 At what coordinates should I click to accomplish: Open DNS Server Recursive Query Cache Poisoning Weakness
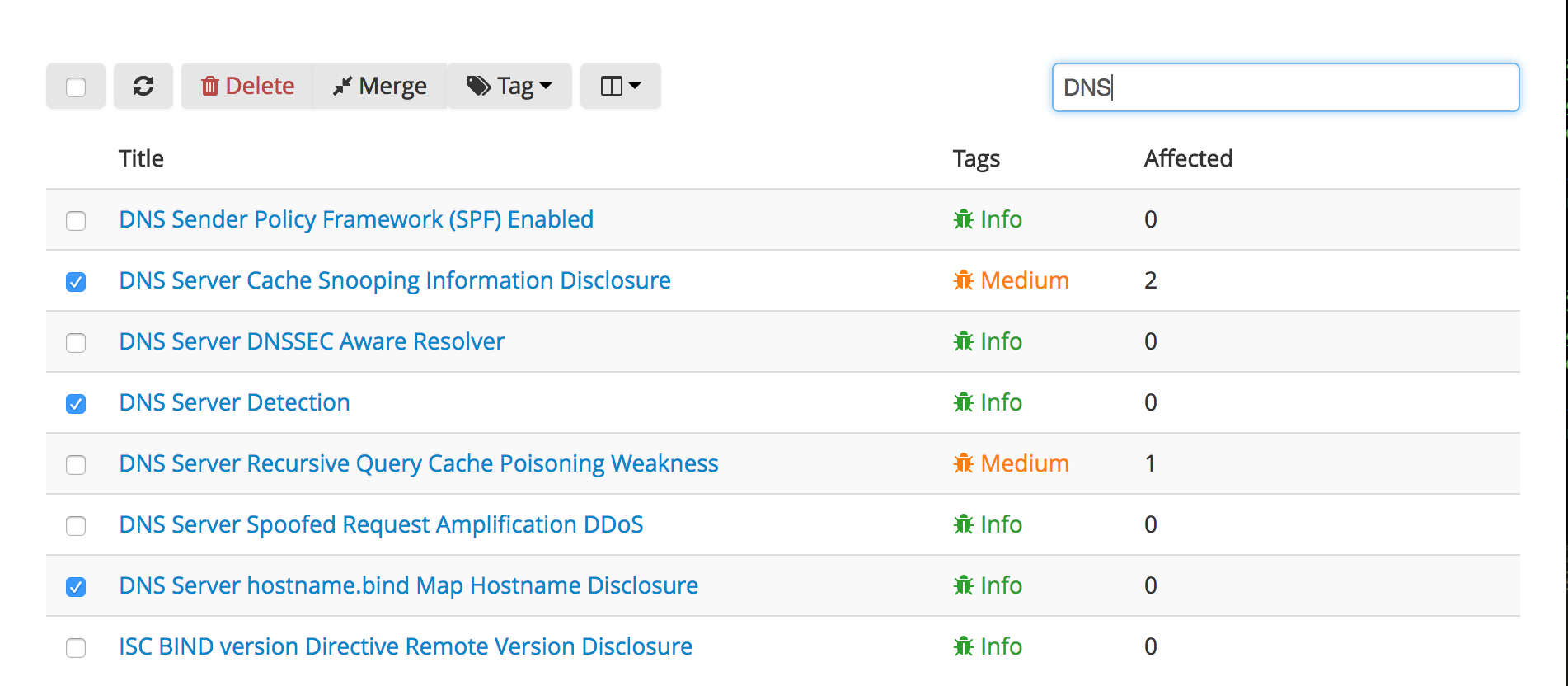pyautogui.click(x=418, y=463)
